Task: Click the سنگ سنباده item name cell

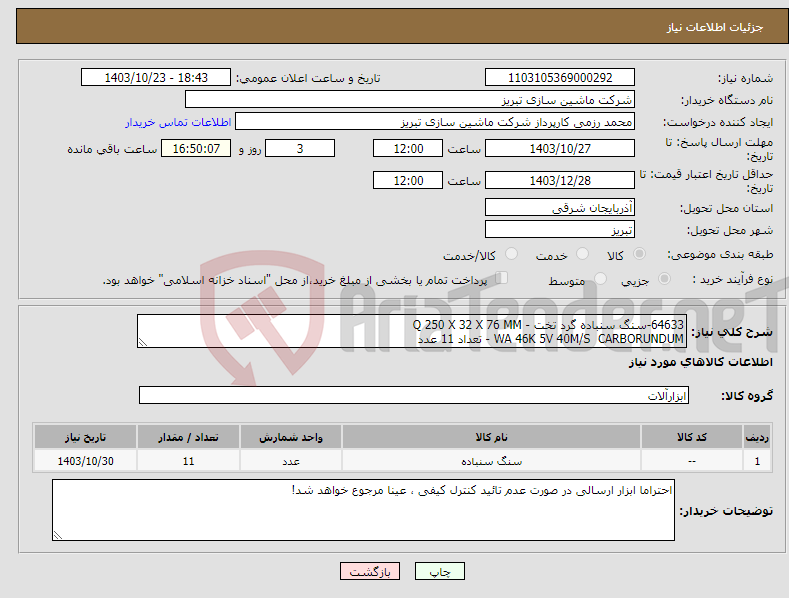Action: (x=491, y=461)
